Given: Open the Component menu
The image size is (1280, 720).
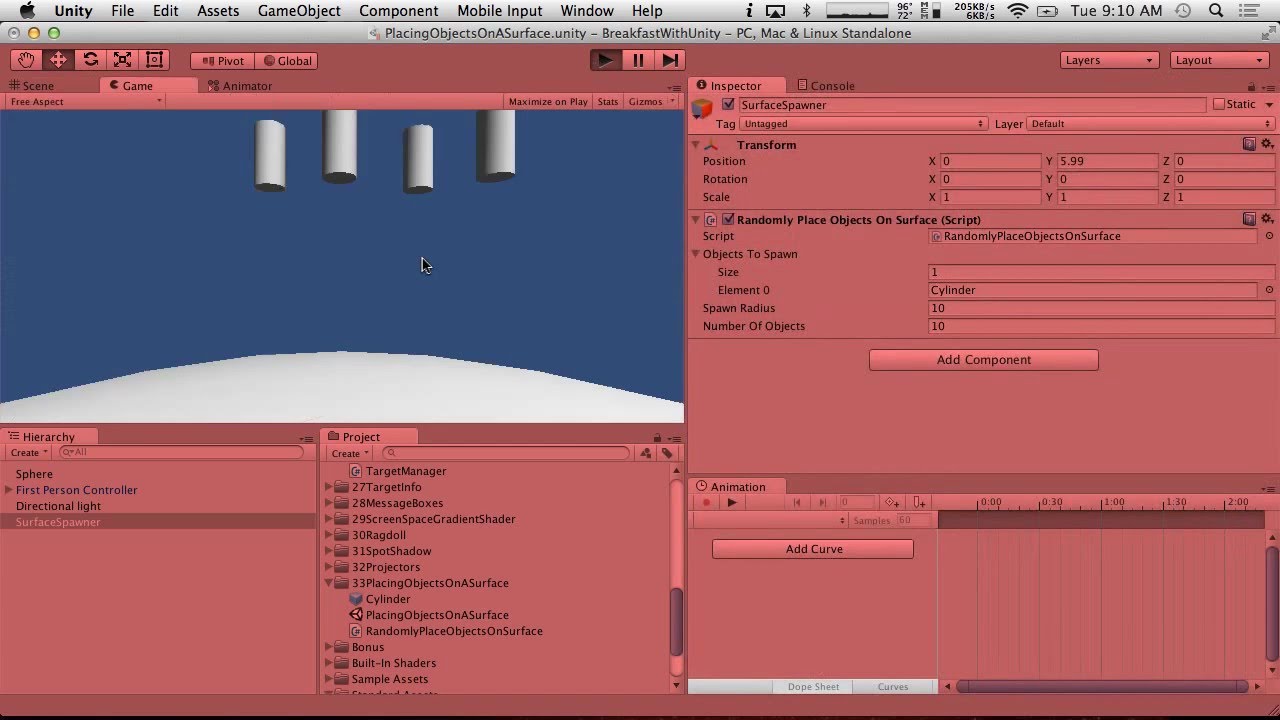Looking at the screenshot, I should [399, 11].
